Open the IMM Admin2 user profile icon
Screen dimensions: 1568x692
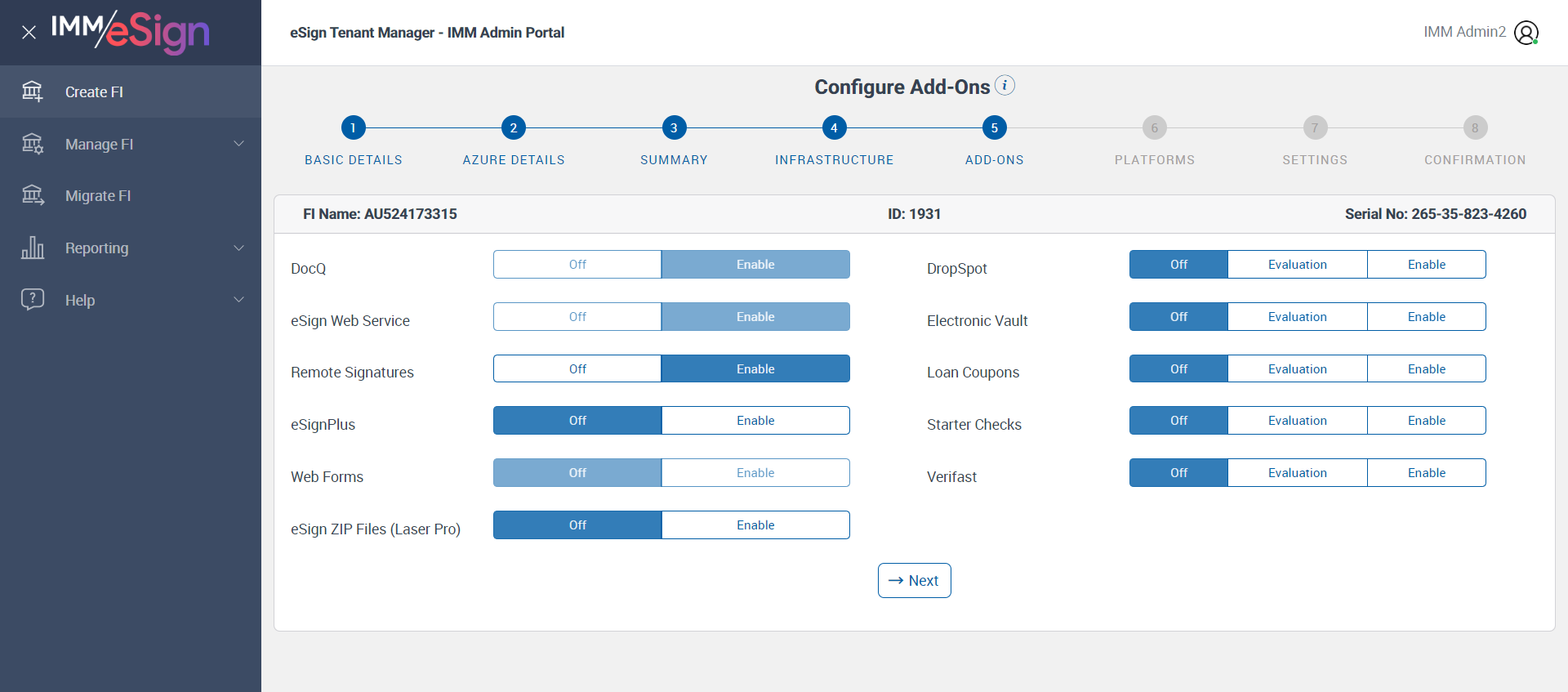point(1526,33)
